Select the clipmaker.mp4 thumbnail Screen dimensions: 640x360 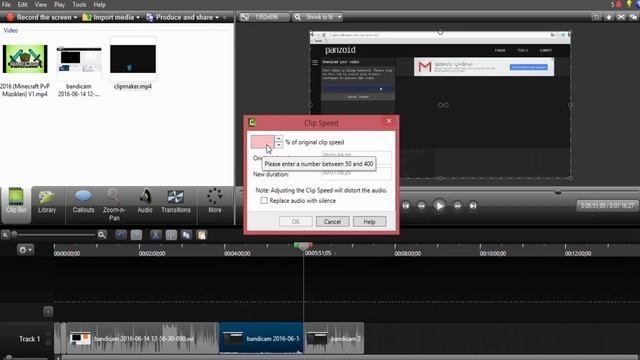(x=133, y=59)
